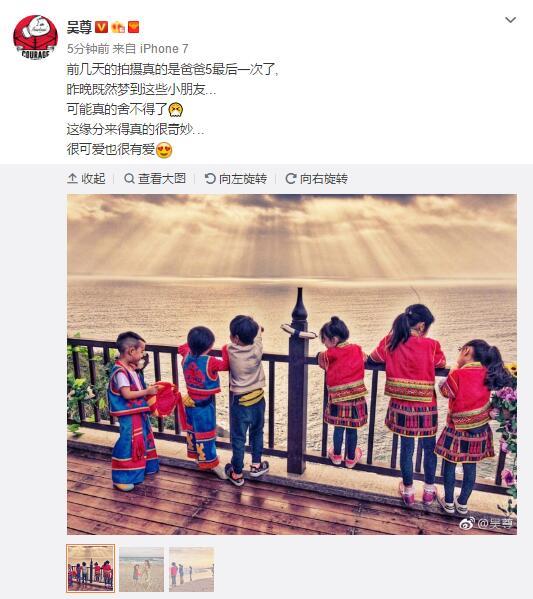This screenshot has width=533, height=599.
Task: Rotate the photo right with 向右旋转
Action: [x=317, y=178]
